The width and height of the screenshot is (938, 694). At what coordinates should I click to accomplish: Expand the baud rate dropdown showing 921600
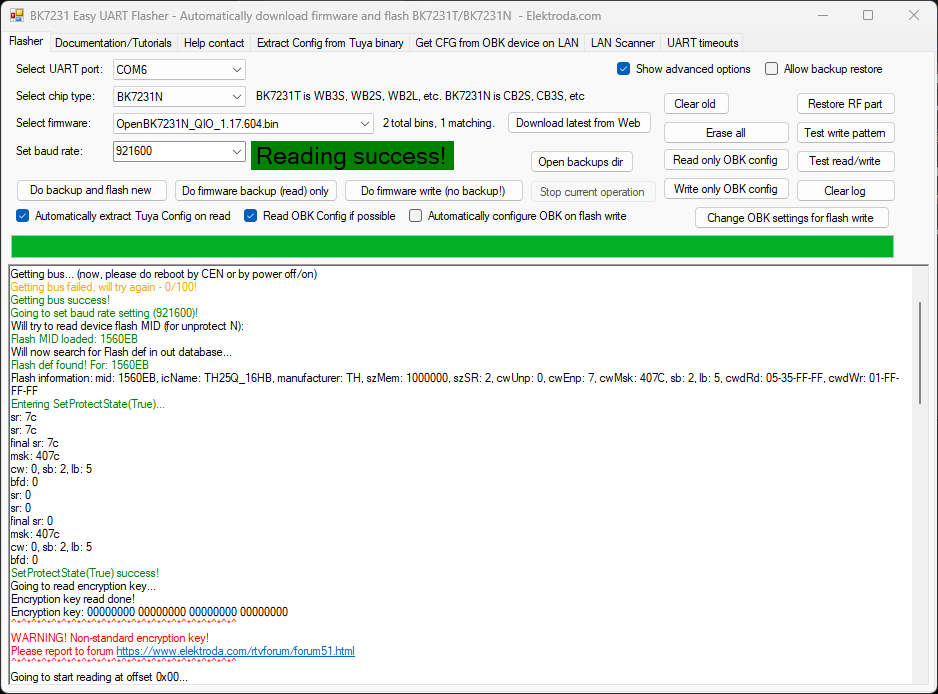coord(179,151)
